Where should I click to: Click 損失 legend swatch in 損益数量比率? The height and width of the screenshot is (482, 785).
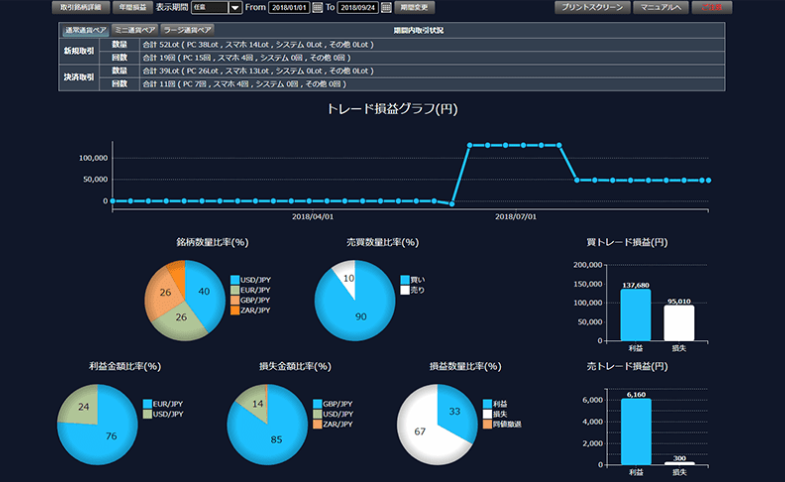488,414
